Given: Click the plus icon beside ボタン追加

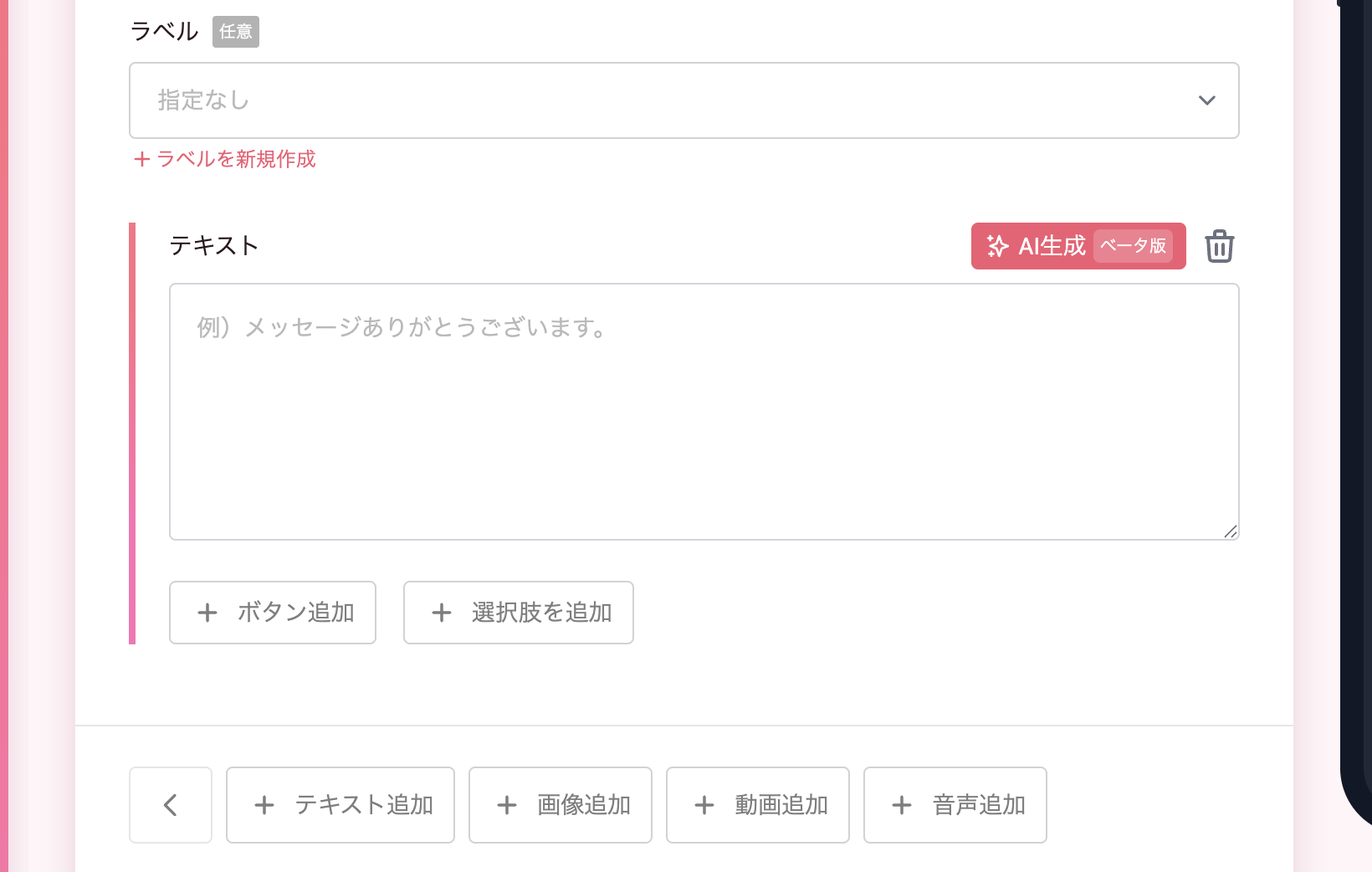Looking at the screenshot, I should [x=207, y=613].
